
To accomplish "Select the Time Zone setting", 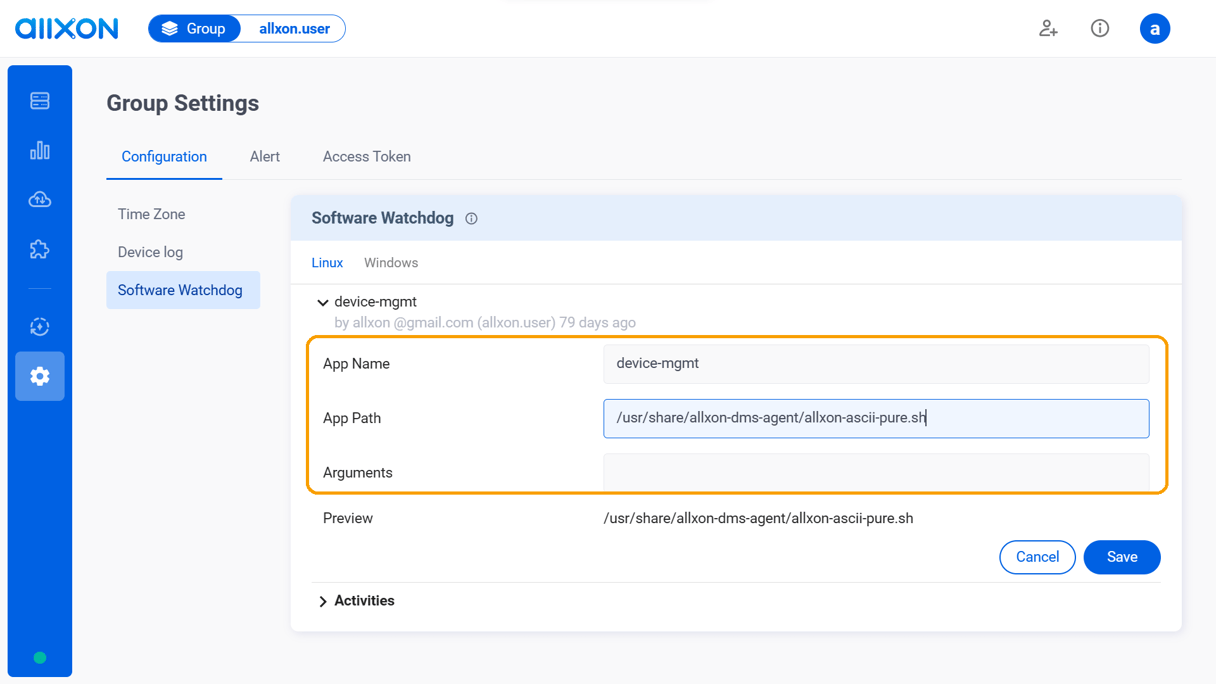I will [151, 213].
